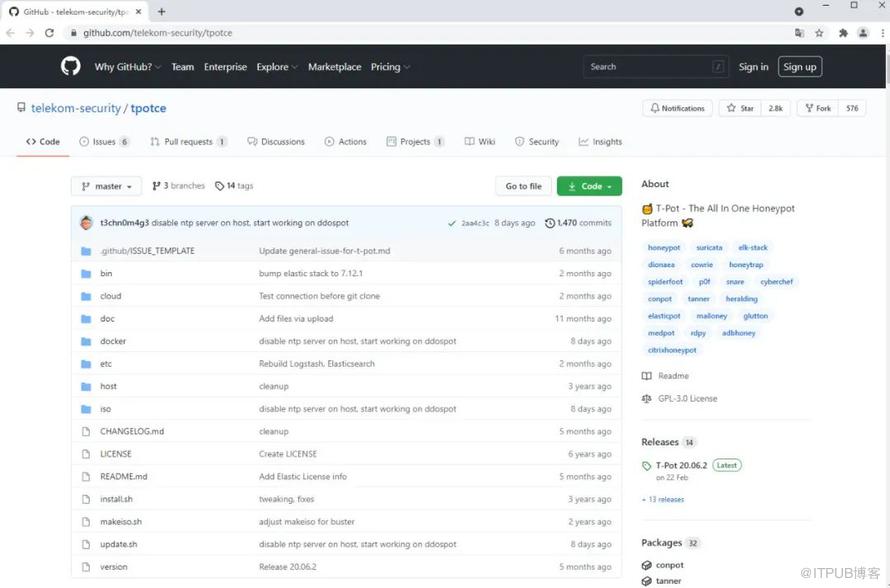Click the GitHub Octocat logo
Image resolution: width=890 pixels, height=588 pixels.
(70, 66)
